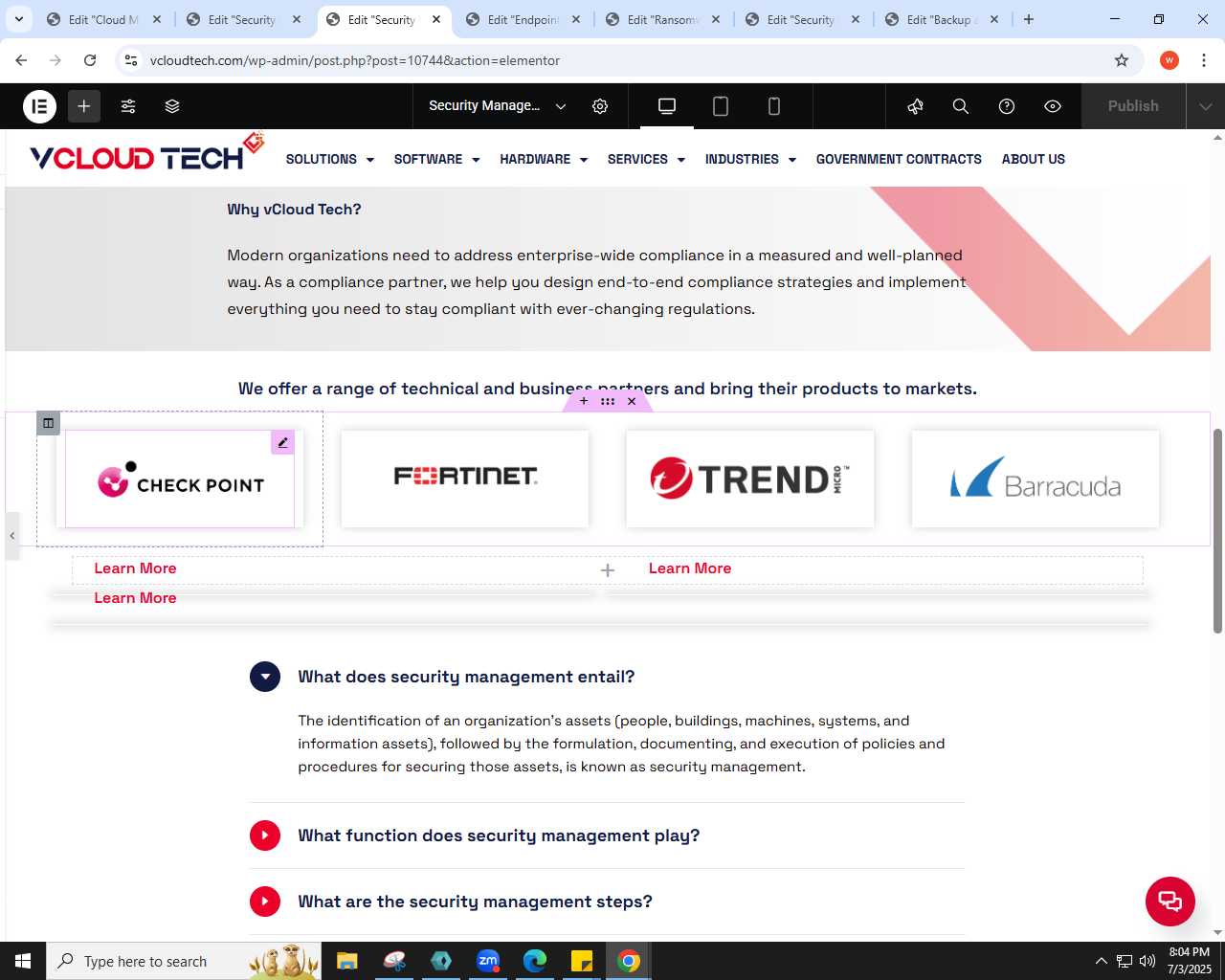Click the section drag grid handle
1225x980 pixels.
click(608, 401)
